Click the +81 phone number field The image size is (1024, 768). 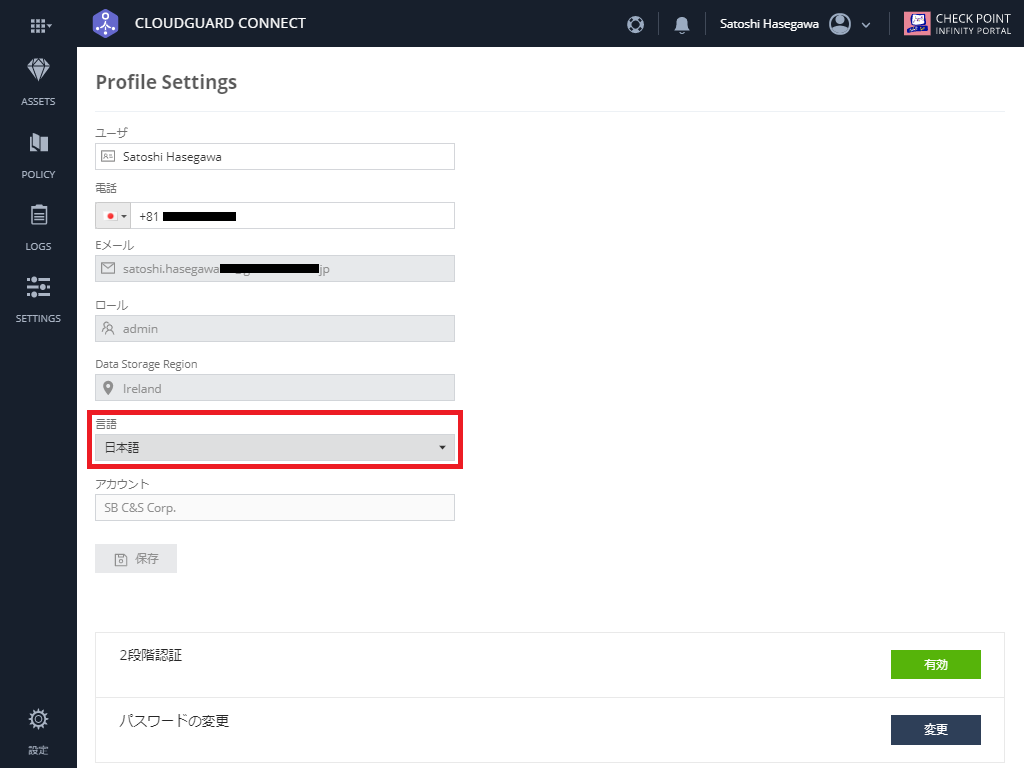point(293,216)
